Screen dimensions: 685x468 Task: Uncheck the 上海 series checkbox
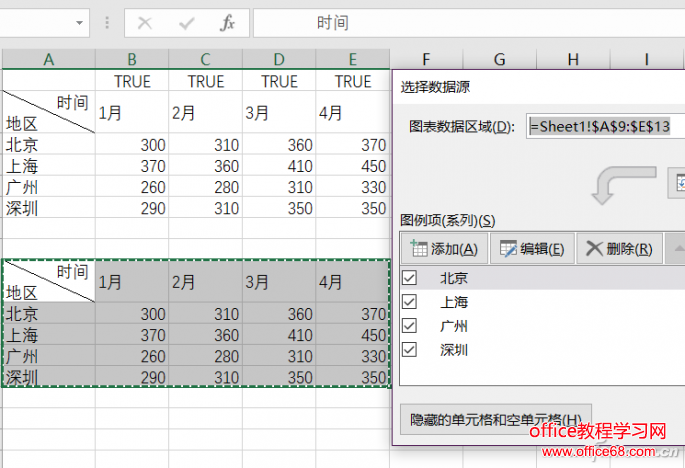pos(409,302)
